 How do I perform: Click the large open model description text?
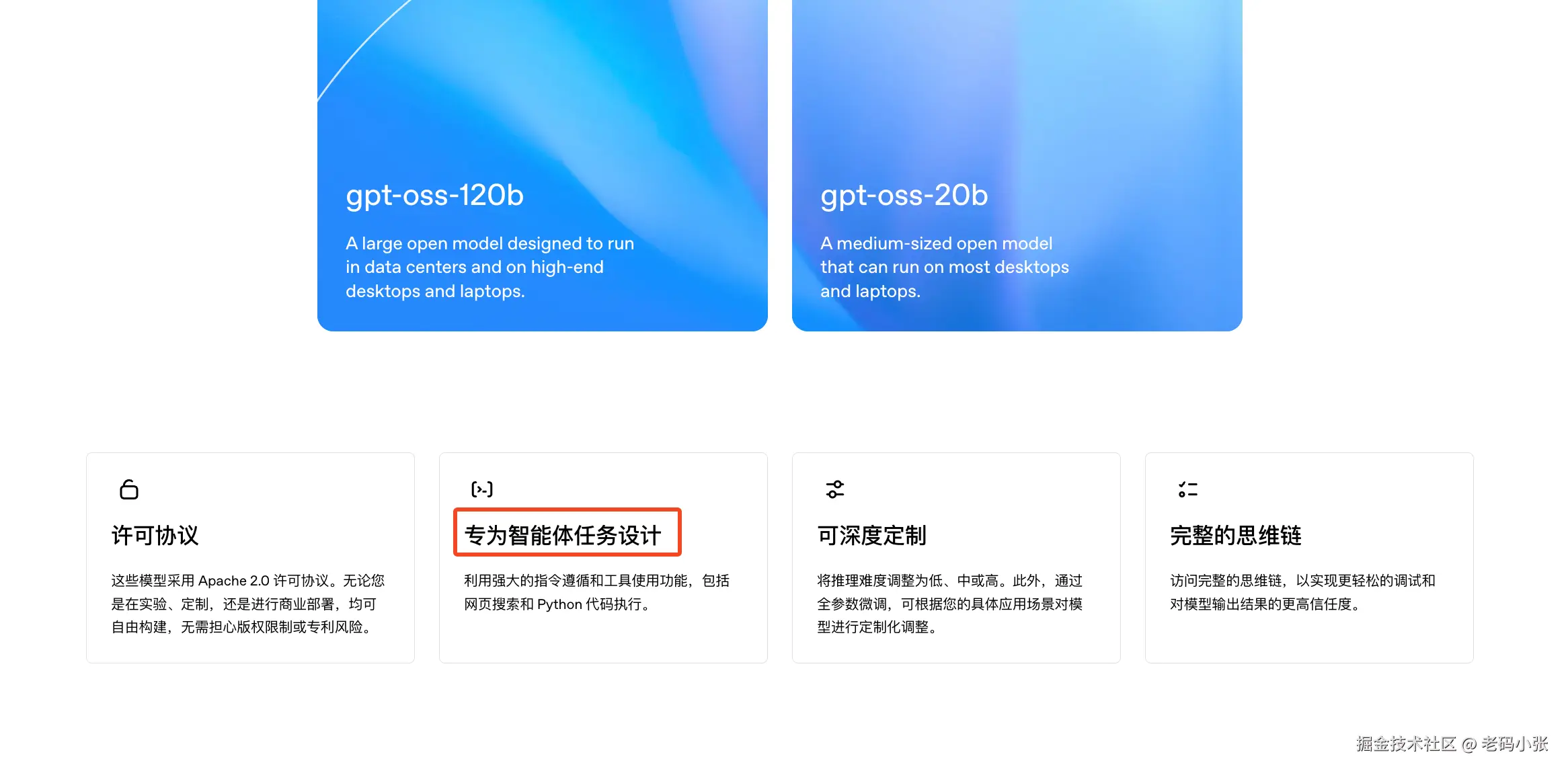pyautogui.click(x=490, y=267)
